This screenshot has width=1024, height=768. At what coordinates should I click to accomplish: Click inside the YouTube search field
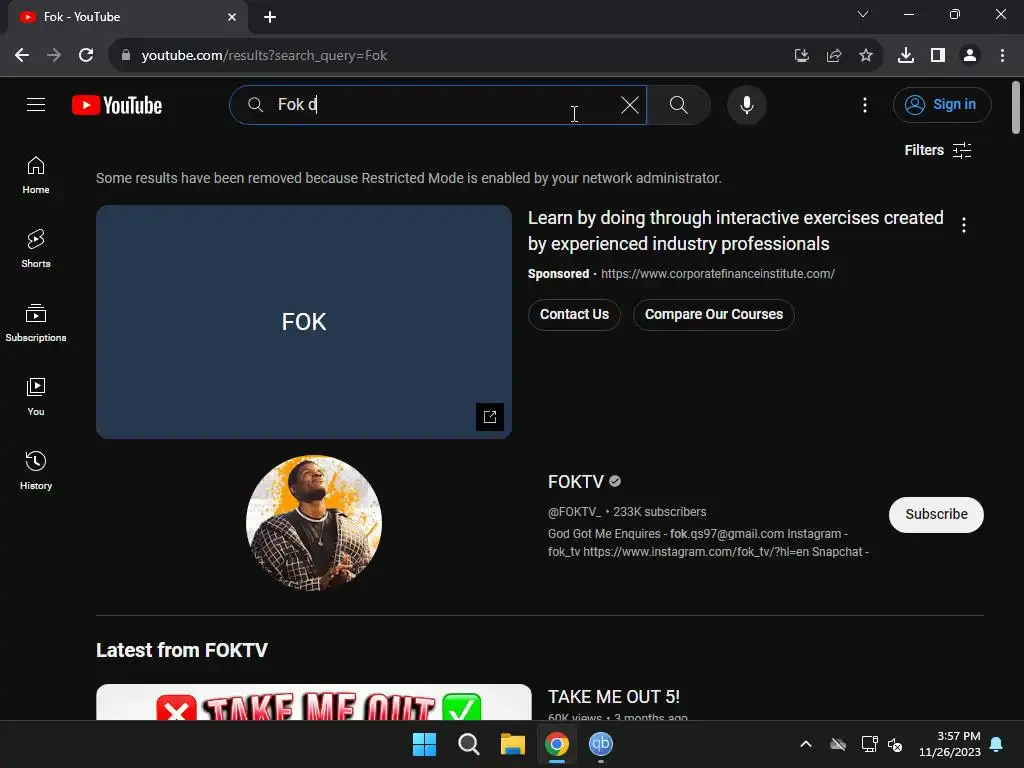pos(438,104)
